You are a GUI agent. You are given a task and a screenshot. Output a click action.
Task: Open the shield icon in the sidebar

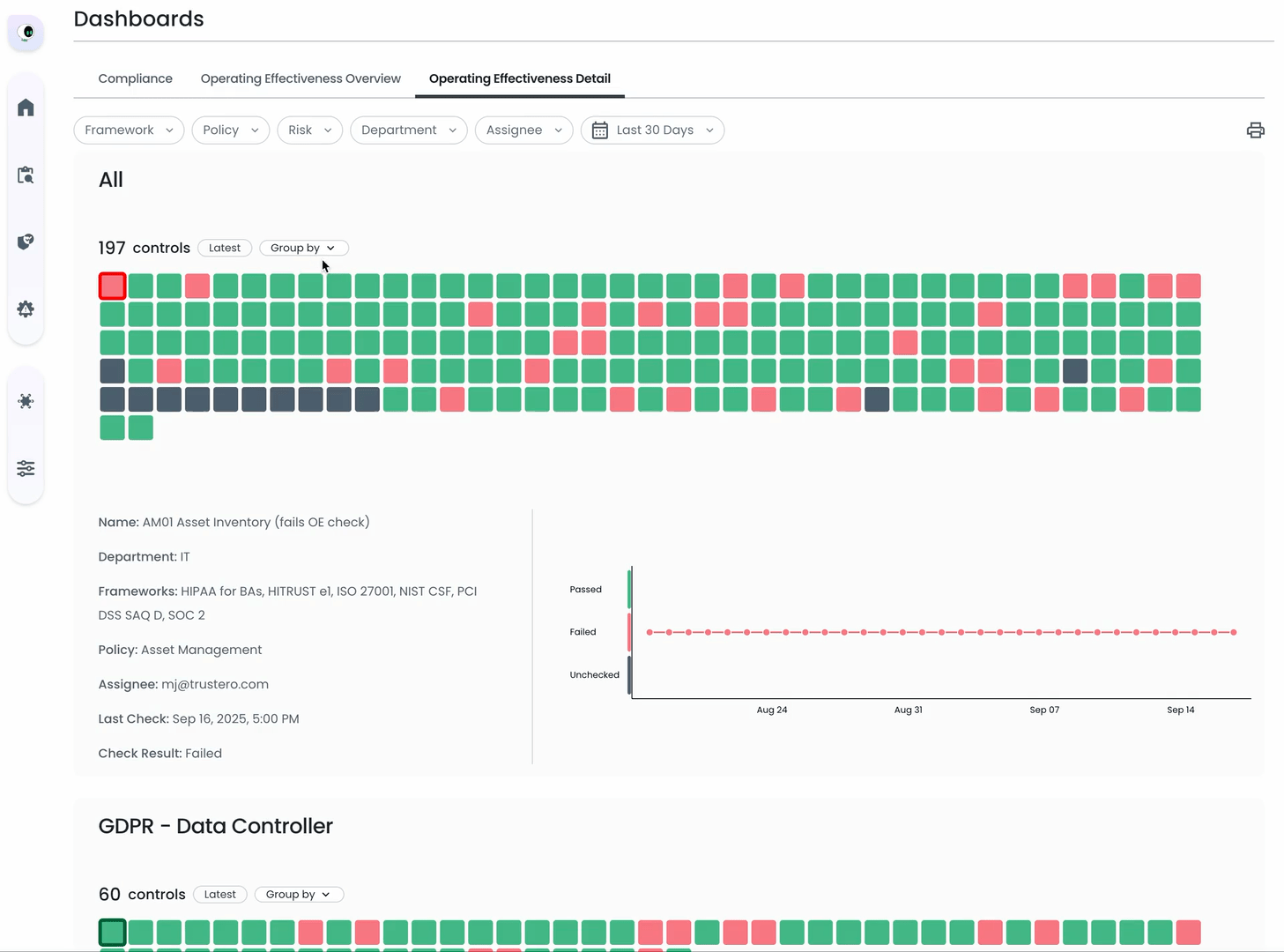pyautogui.click(x=26, y=242)
